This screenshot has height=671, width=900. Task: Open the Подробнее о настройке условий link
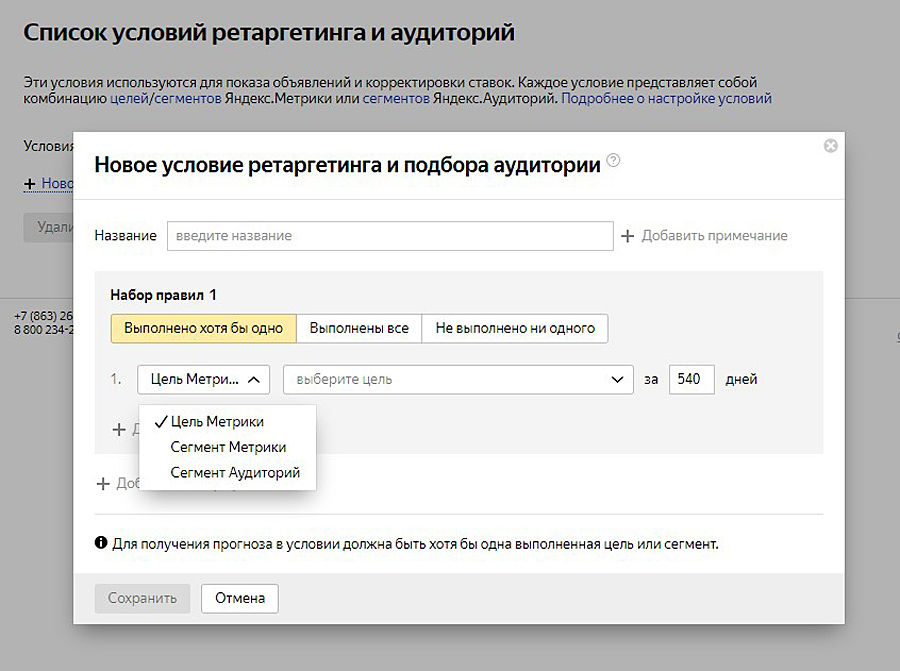[666, 99]
